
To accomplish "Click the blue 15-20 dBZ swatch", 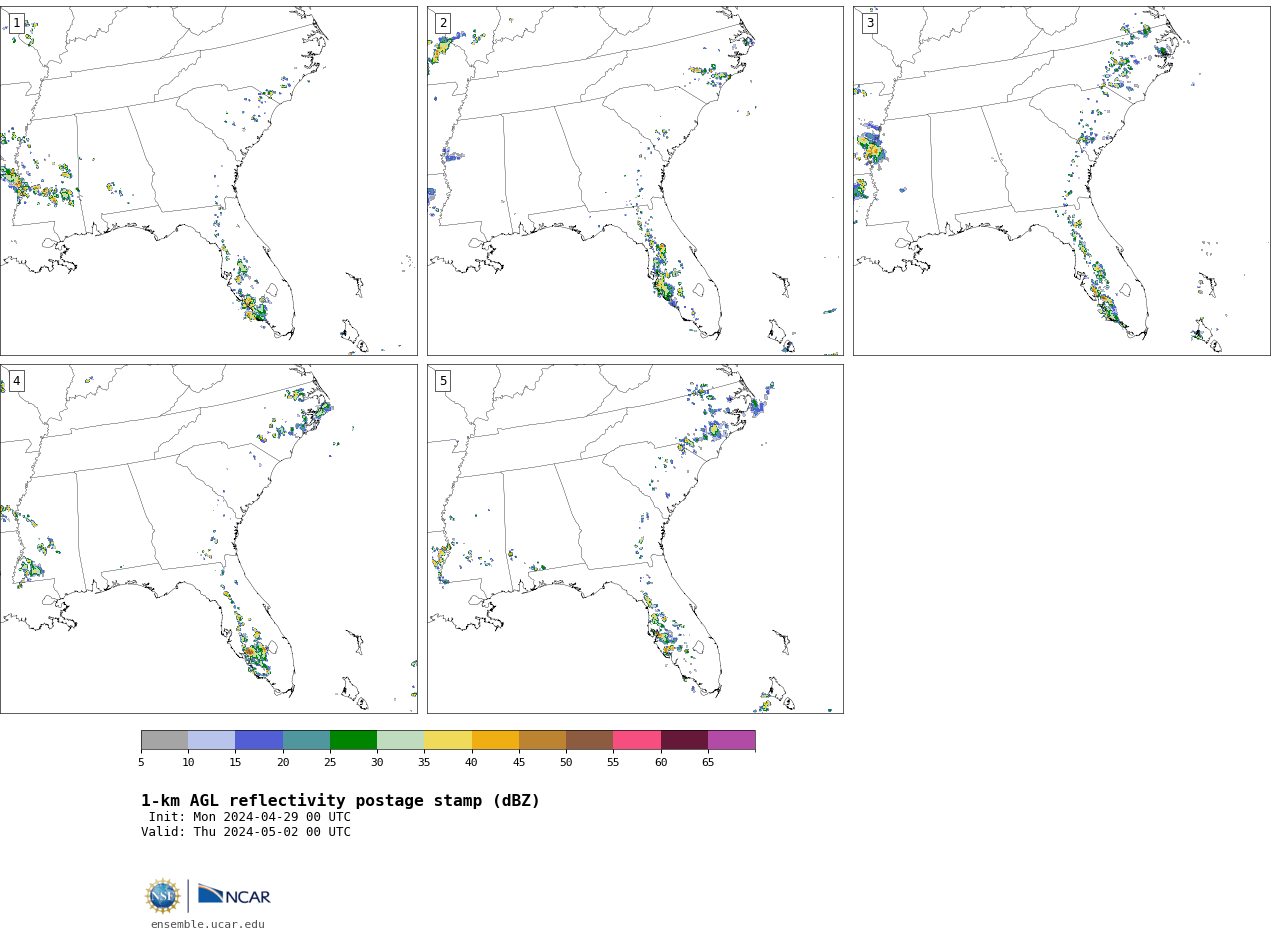I will (259, 740).
